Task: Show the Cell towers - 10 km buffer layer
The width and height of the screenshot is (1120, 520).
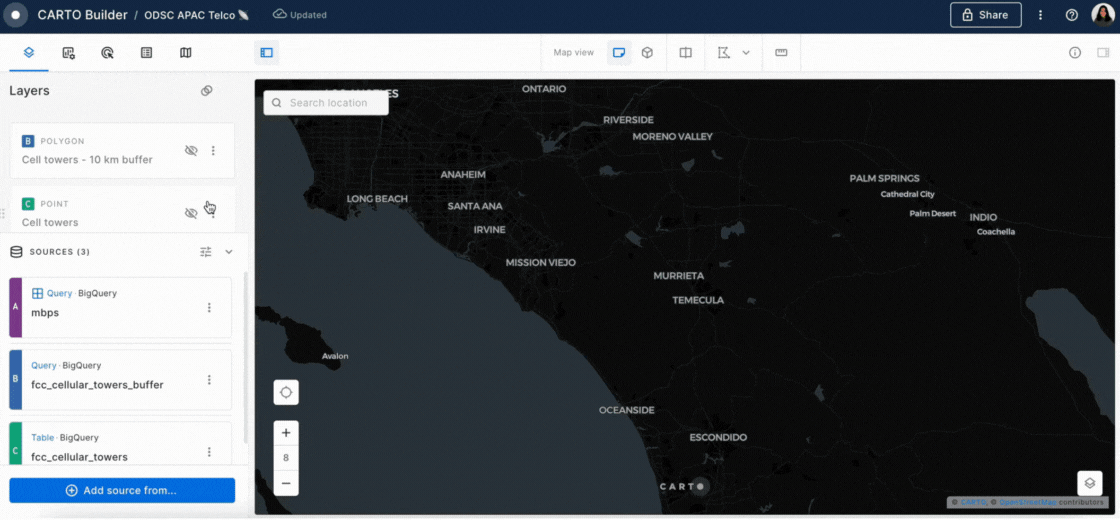Action: pos(191,151)
